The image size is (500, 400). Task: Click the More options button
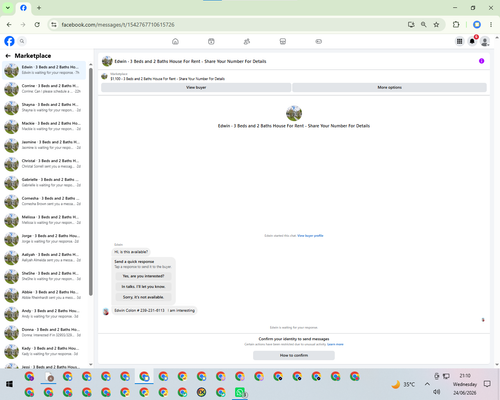(389, 87)
